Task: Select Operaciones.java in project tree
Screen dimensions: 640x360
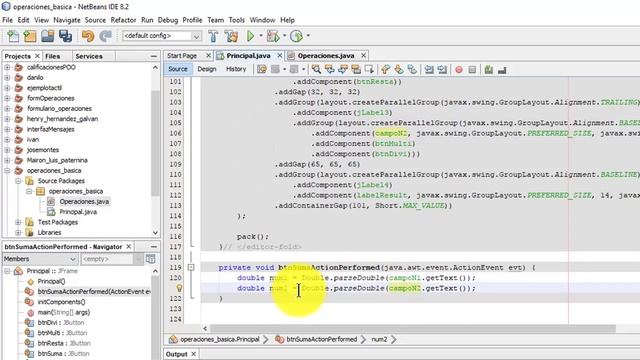Action: point(84,202)
